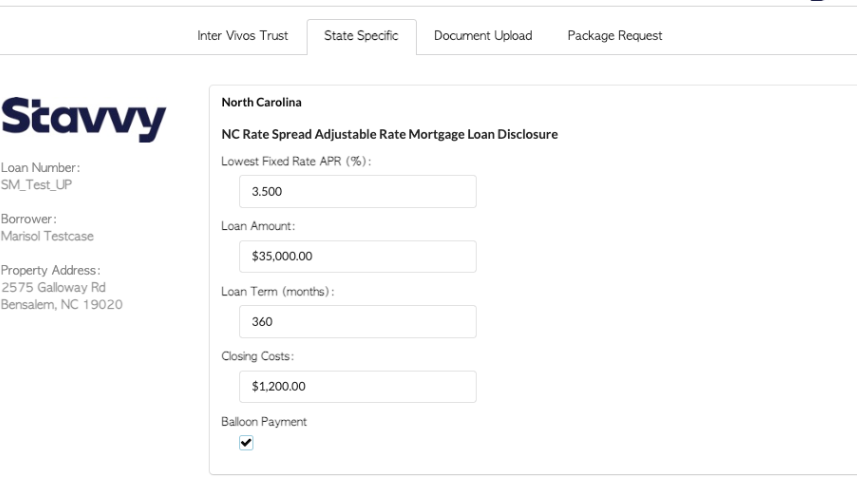Click into the Loan Amount field
The image size is (857, 492).
[357, 256]
